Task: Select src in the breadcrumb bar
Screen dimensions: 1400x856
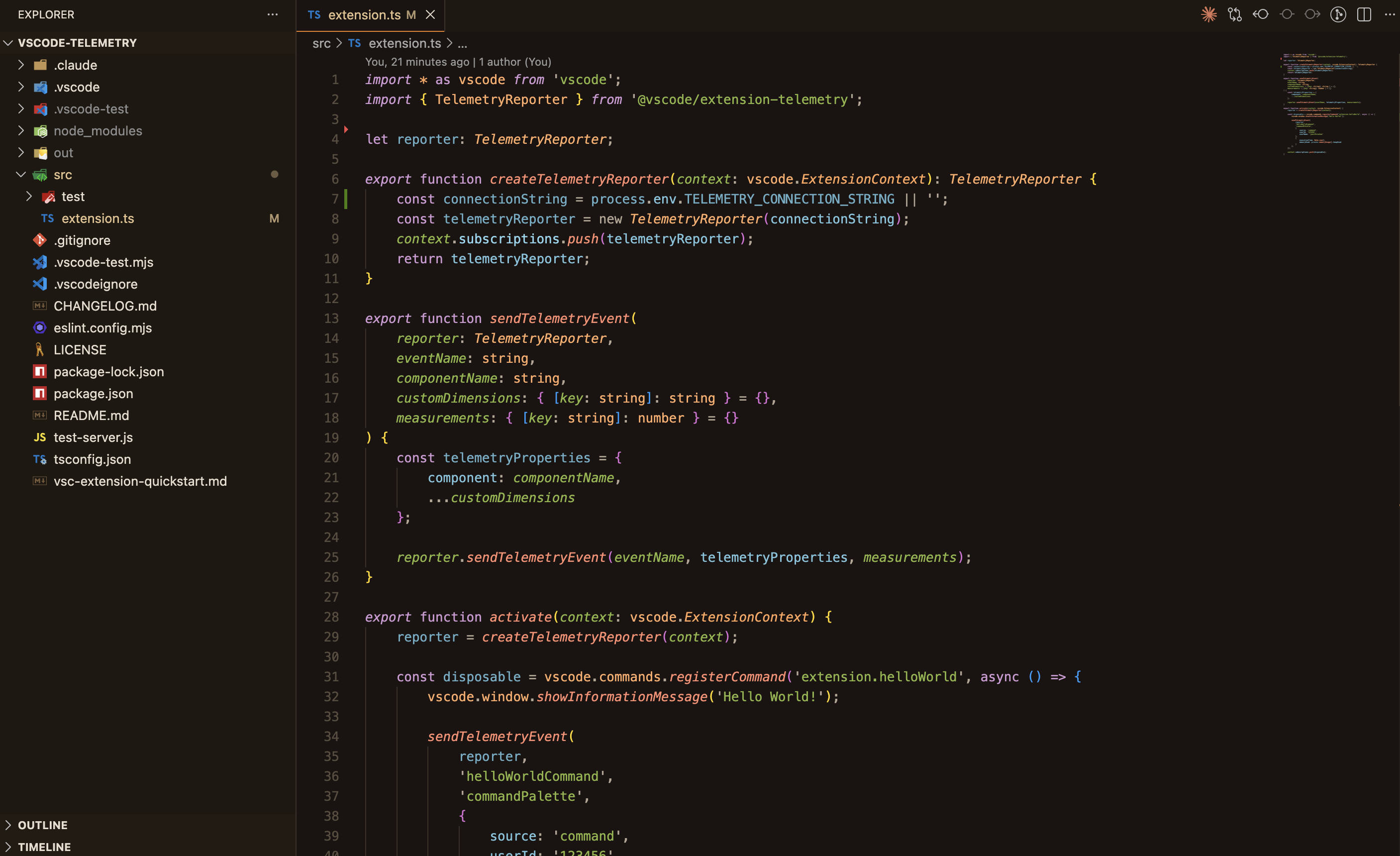Action: (x=321, y=43)
